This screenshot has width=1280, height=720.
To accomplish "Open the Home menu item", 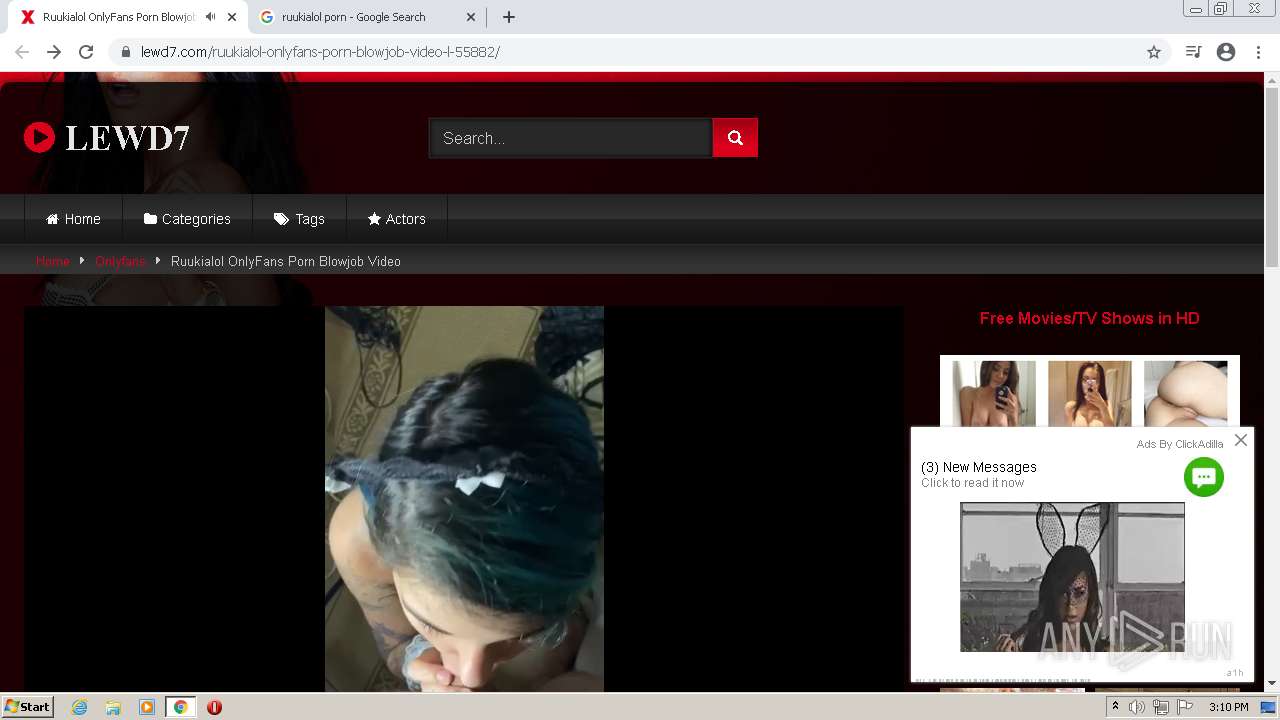I will click(x=74, y=219).
